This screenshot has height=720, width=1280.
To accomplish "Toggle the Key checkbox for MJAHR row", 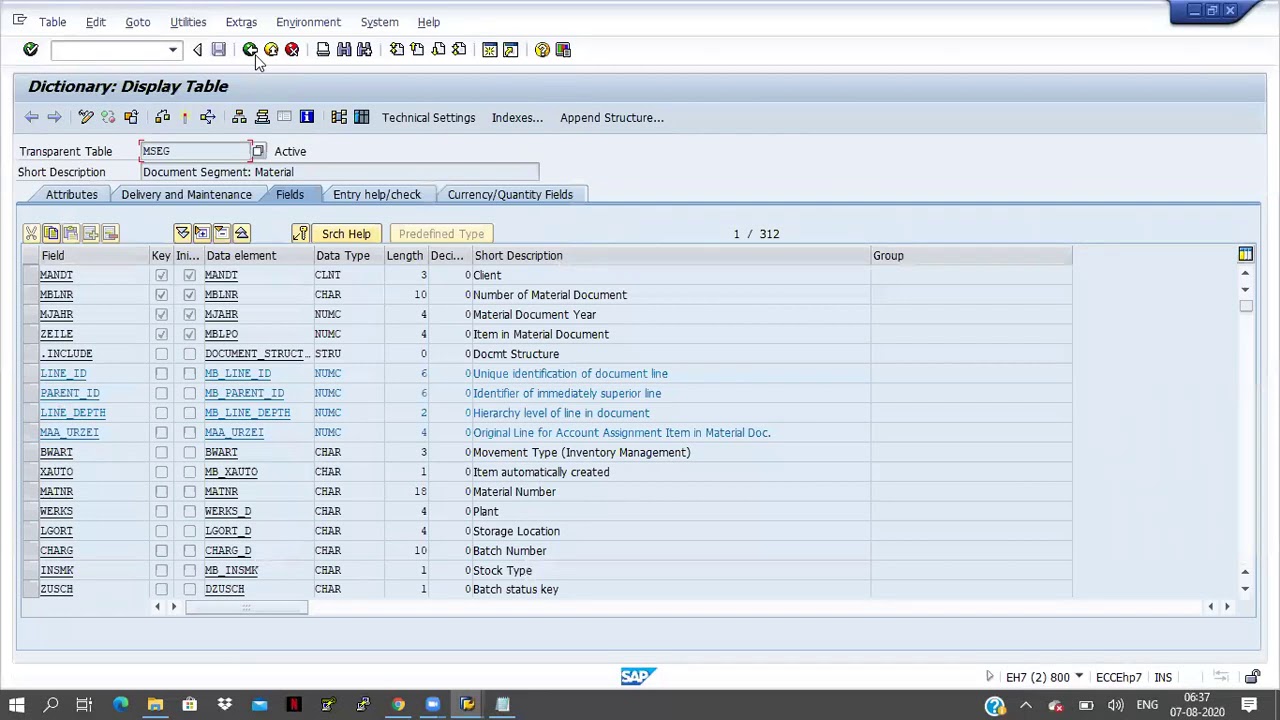I will click(x=161, y=314).
